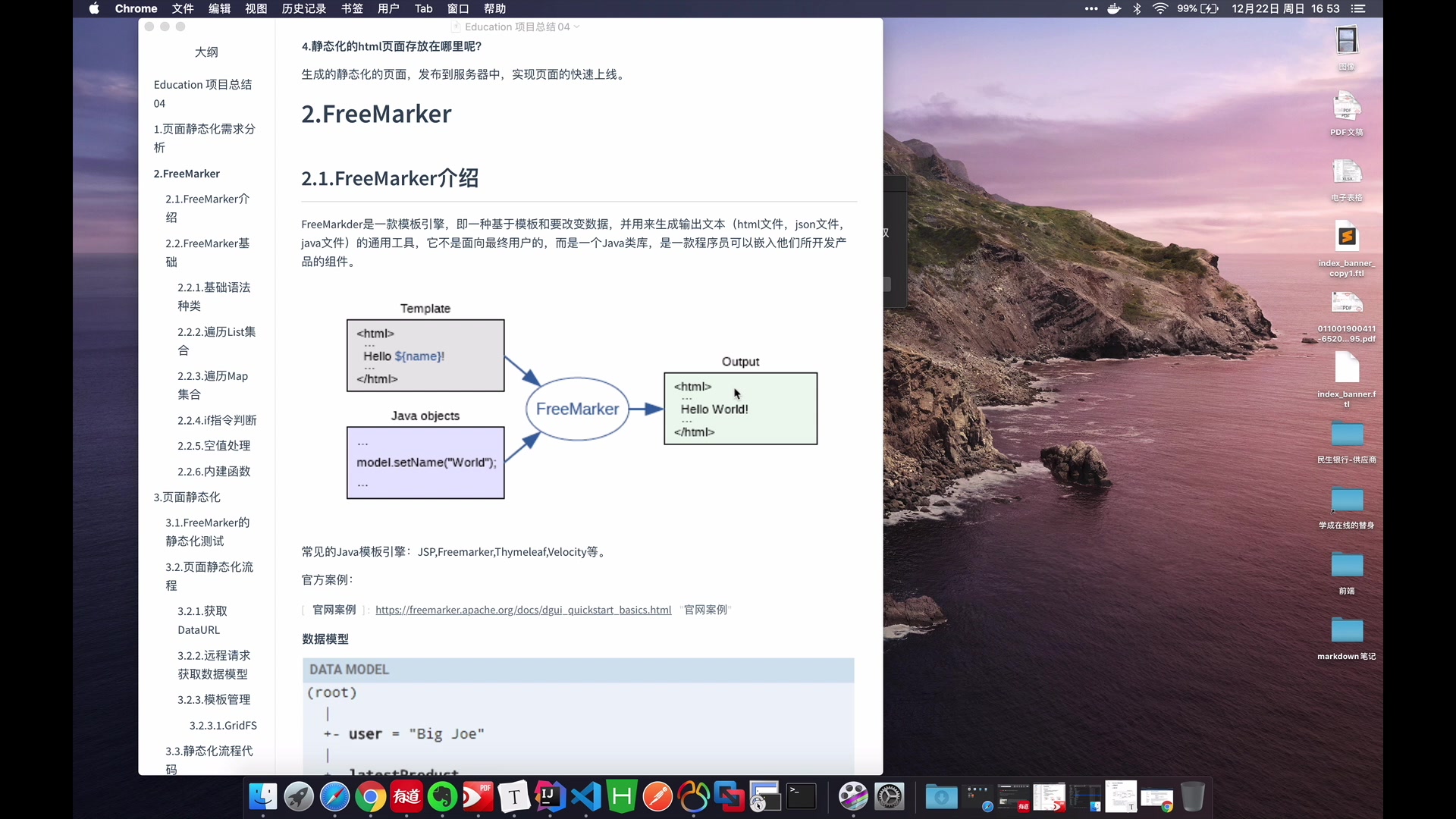Open Docker whale menu bar icon

[x=1114, y=8]
